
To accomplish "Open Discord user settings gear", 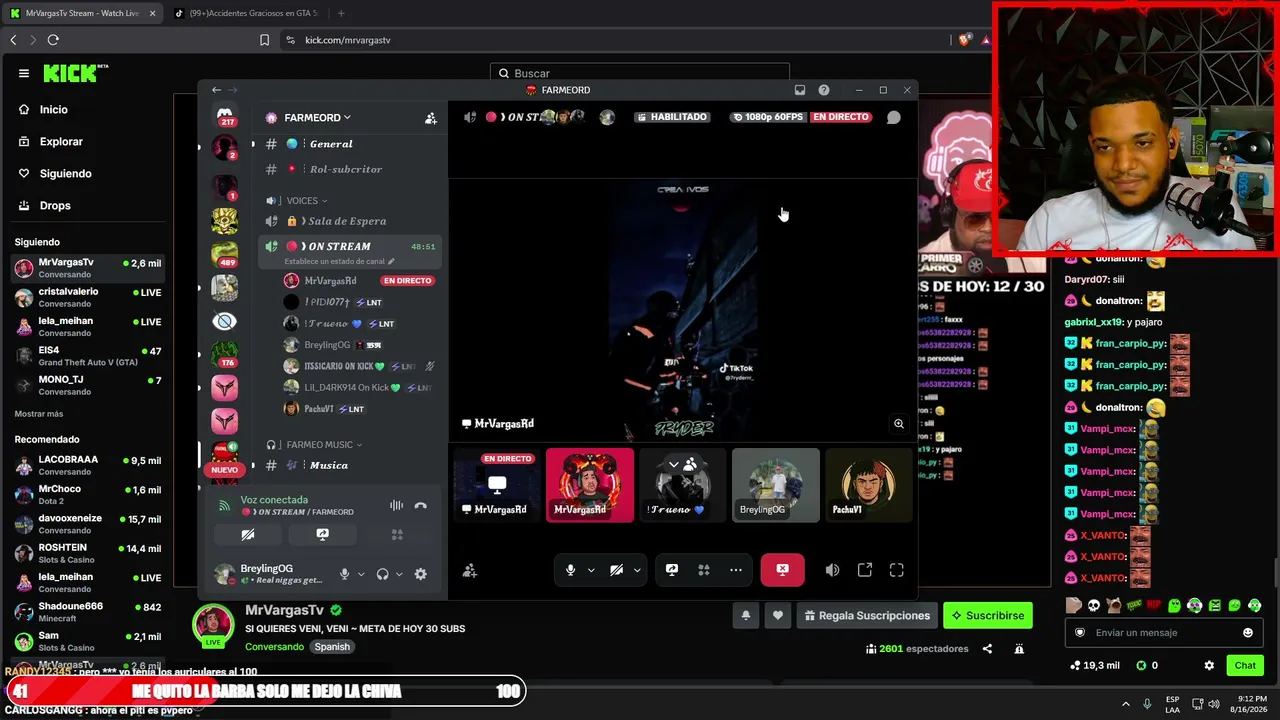I will [x=421, y=574].
